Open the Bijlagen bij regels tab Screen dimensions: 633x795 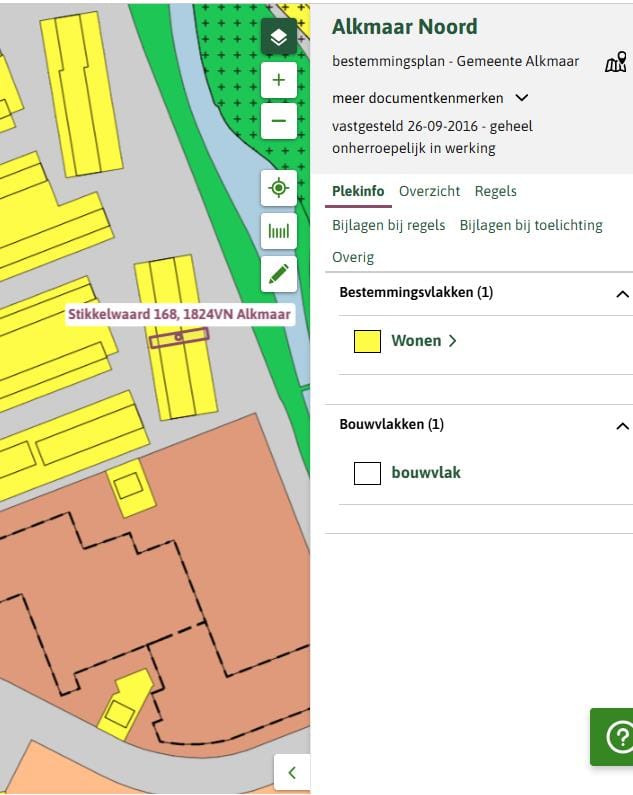tap(389, 225)
